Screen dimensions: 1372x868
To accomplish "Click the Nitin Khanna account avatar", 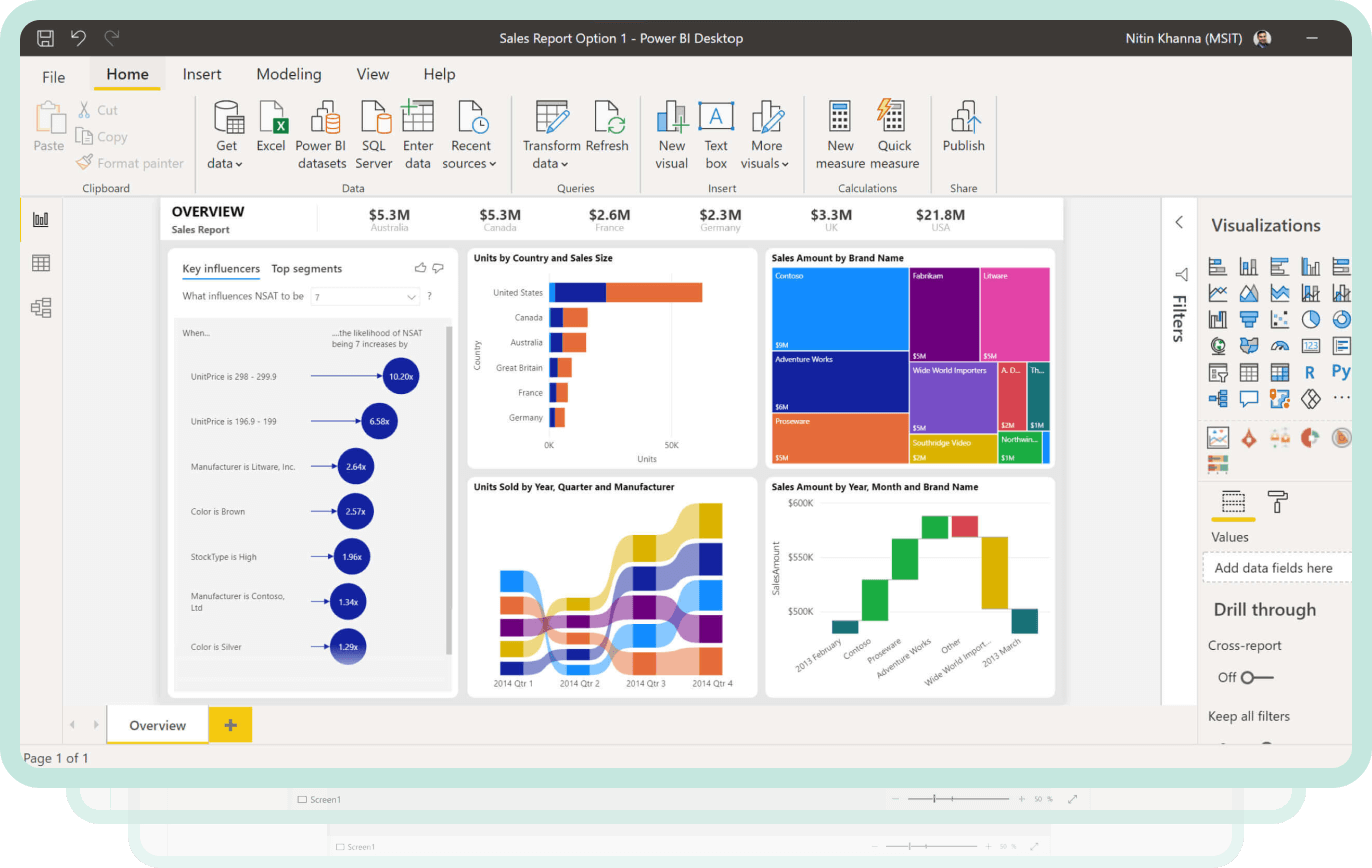I will (1262, 38).
